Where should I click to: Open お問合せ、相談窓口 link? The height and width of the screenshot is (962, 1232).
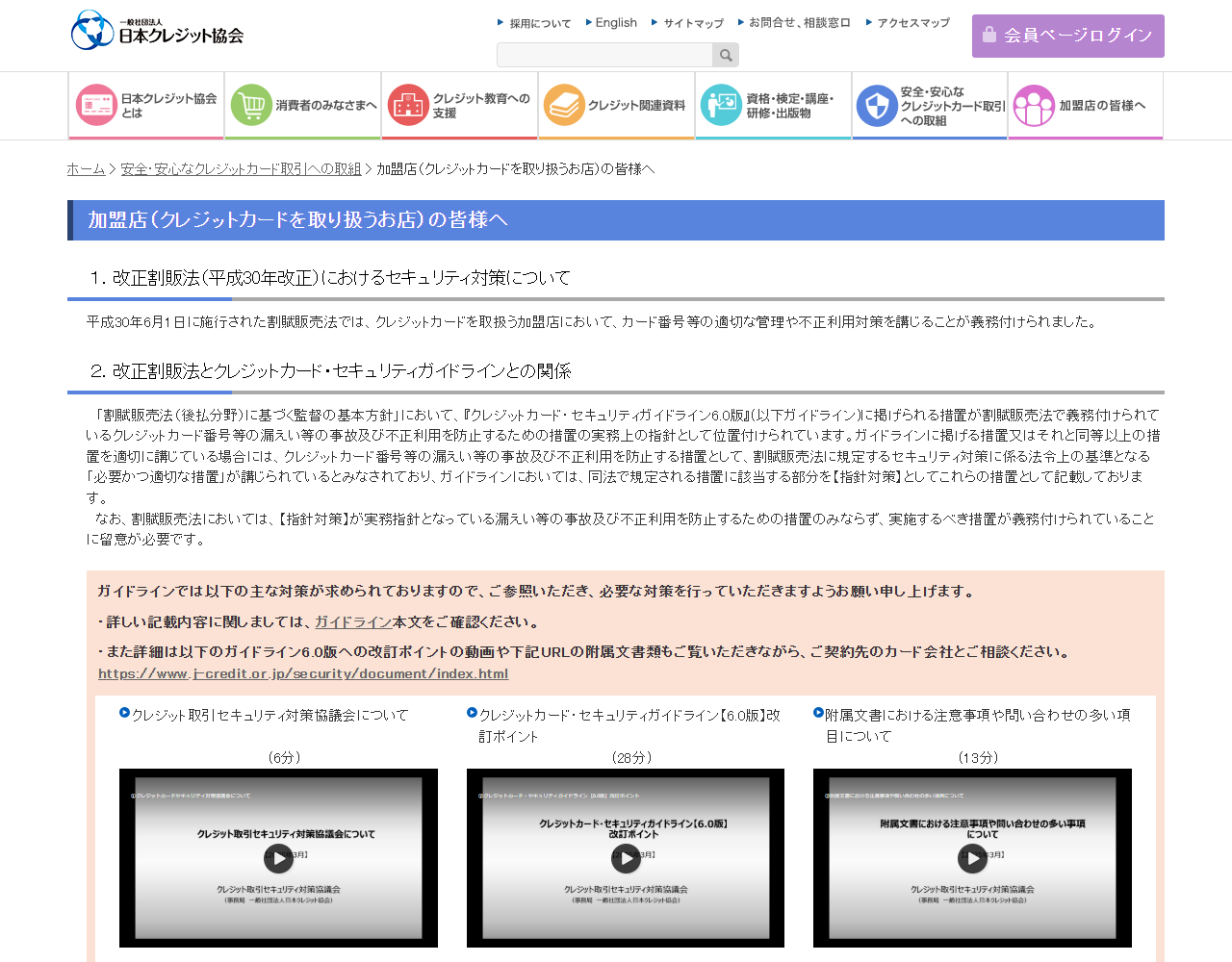794,23
